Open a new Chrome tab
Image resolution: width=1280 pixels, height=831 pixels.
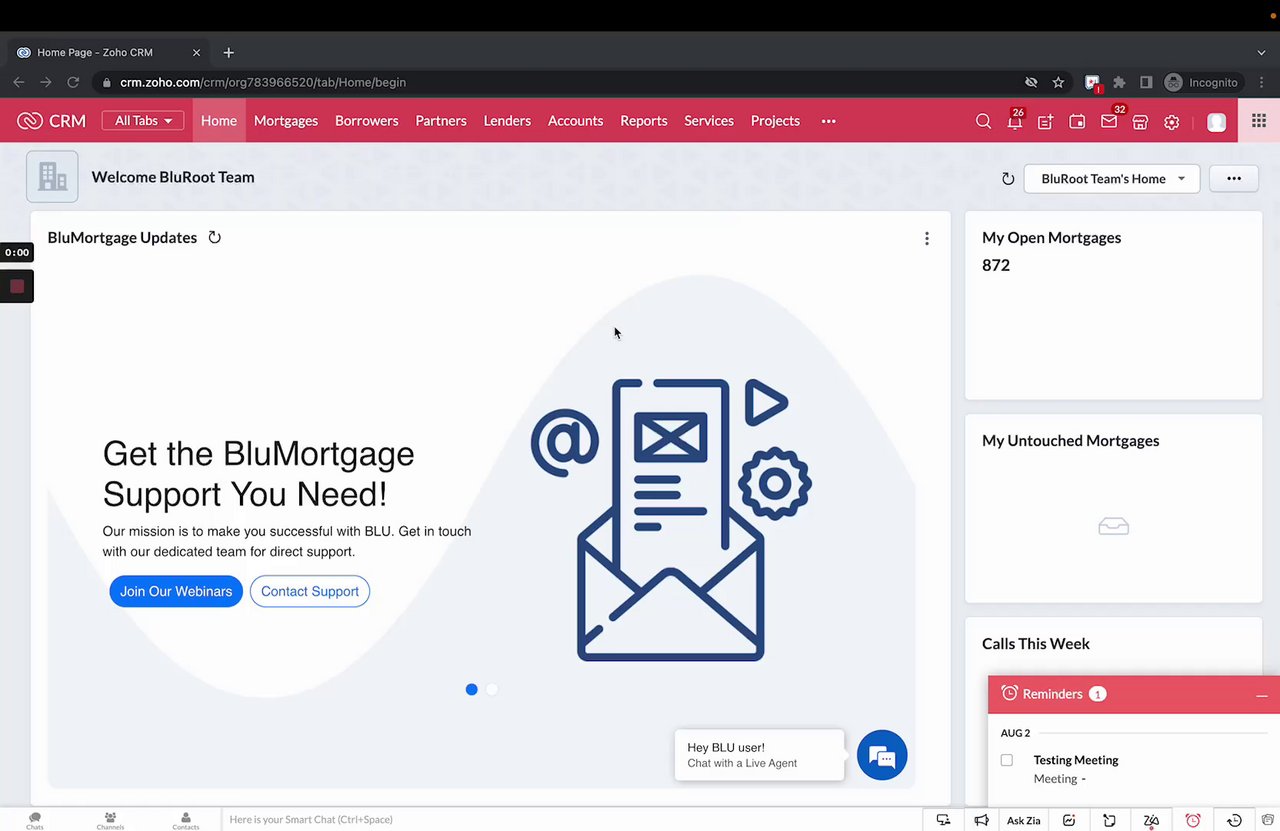pyautogui.click(x=228, y=52)
